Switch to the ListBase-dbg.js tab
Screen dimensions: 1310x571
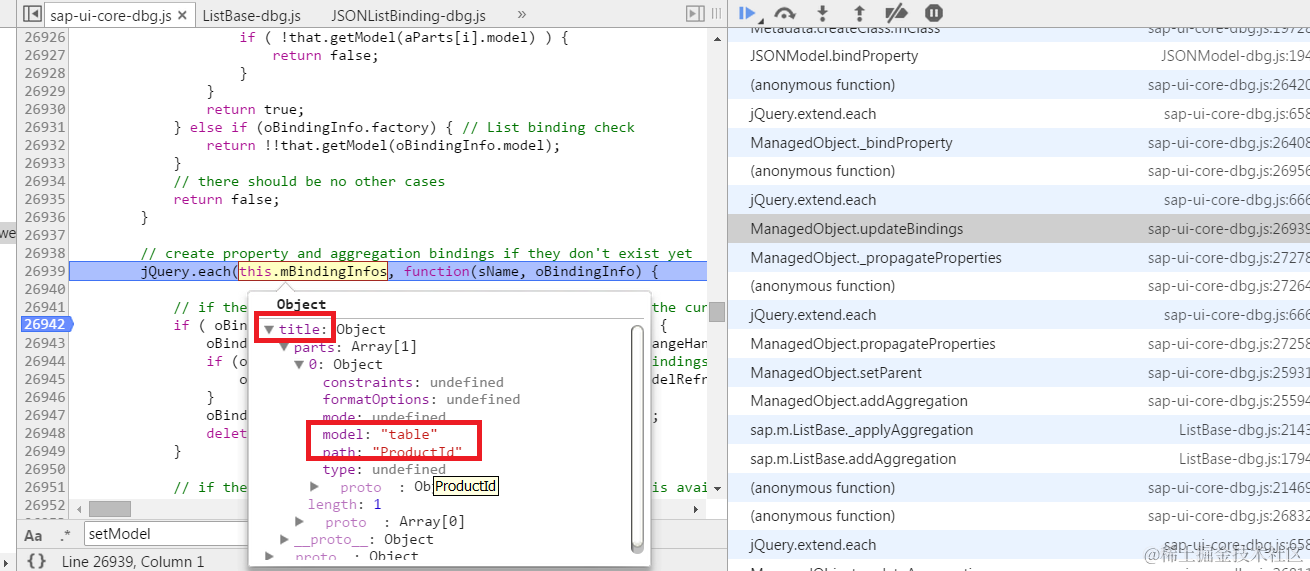click(253, 16)
